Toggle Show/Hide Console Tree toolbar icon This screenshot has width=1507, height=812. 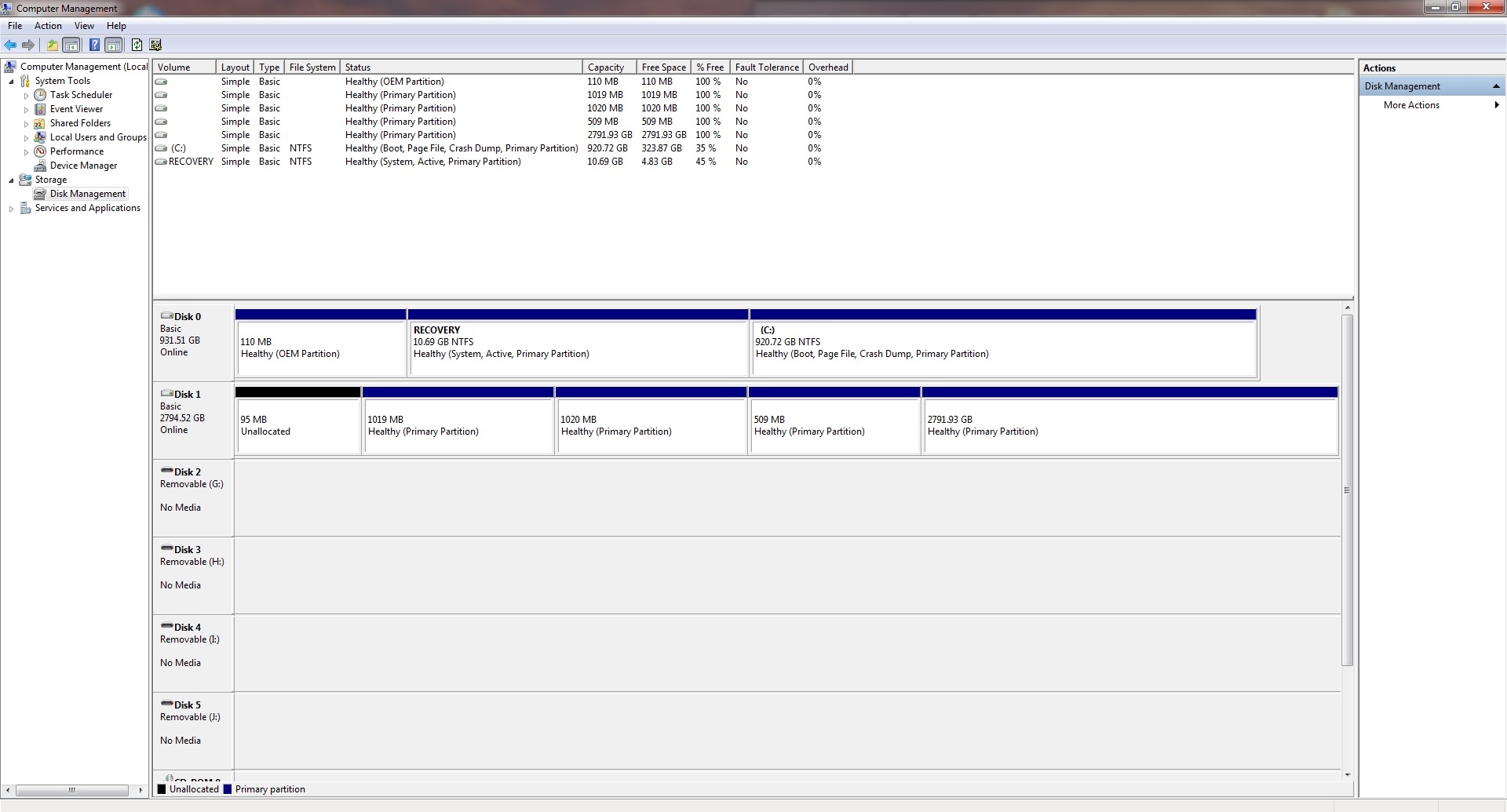point(71,45)
